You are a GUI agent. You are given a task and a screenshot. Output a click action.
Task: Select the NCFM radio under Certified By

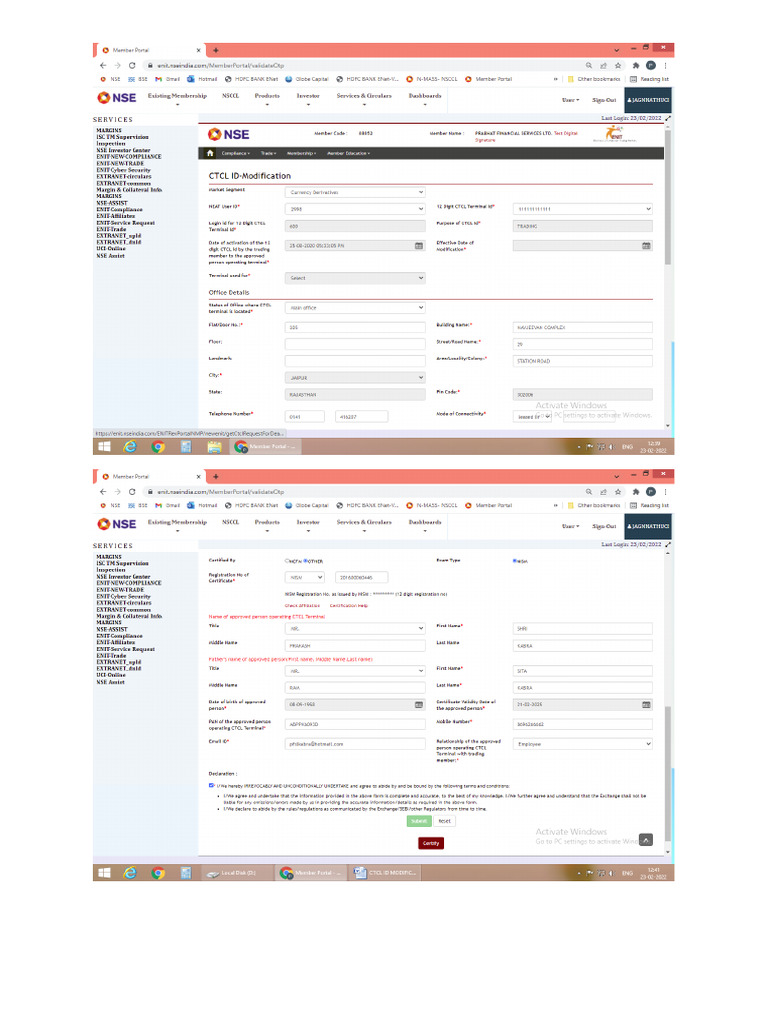[x=287, y=561]
